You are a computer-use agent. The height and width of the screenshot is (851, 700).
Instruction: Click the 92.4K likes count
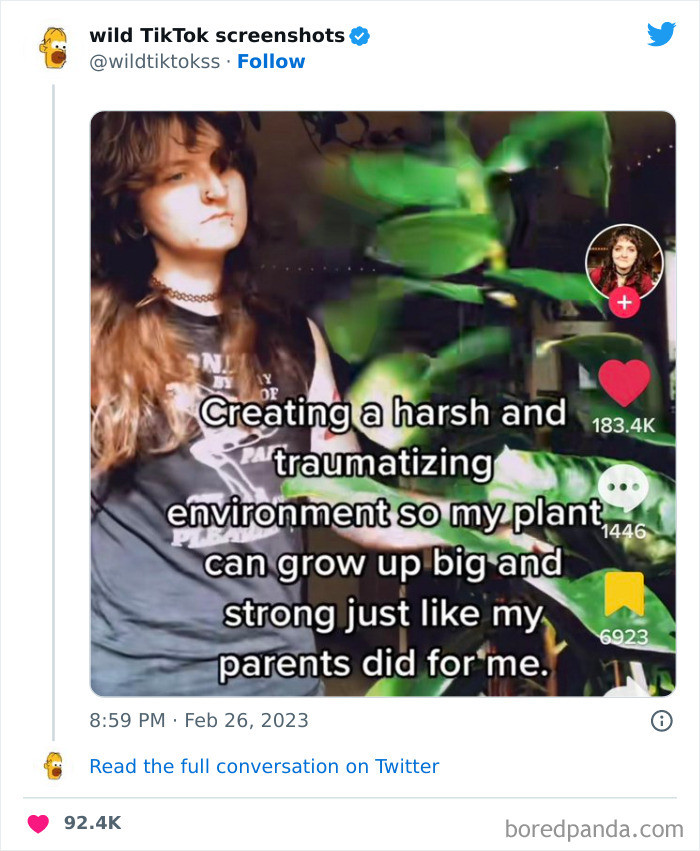pyautogui.click(x=92, y=823)
